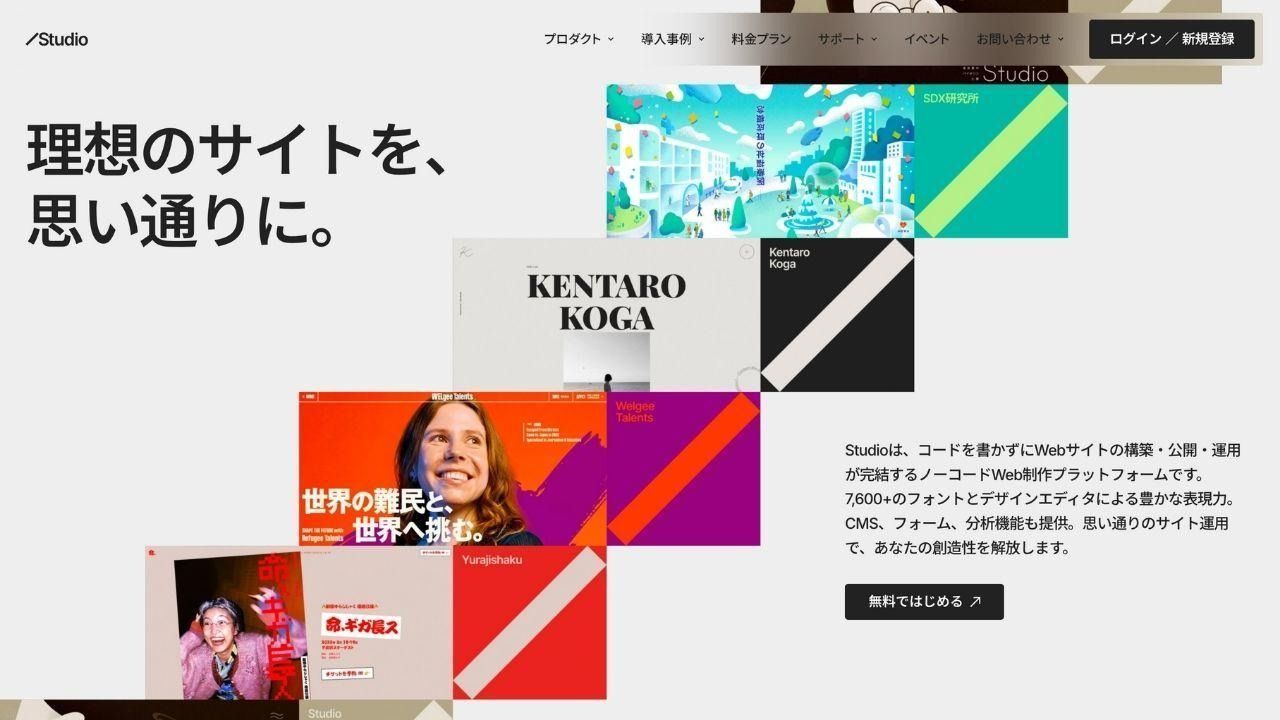Open the KENTARO KOGA site thumbnail
The image size is (1280, 720).
[606, 315]
